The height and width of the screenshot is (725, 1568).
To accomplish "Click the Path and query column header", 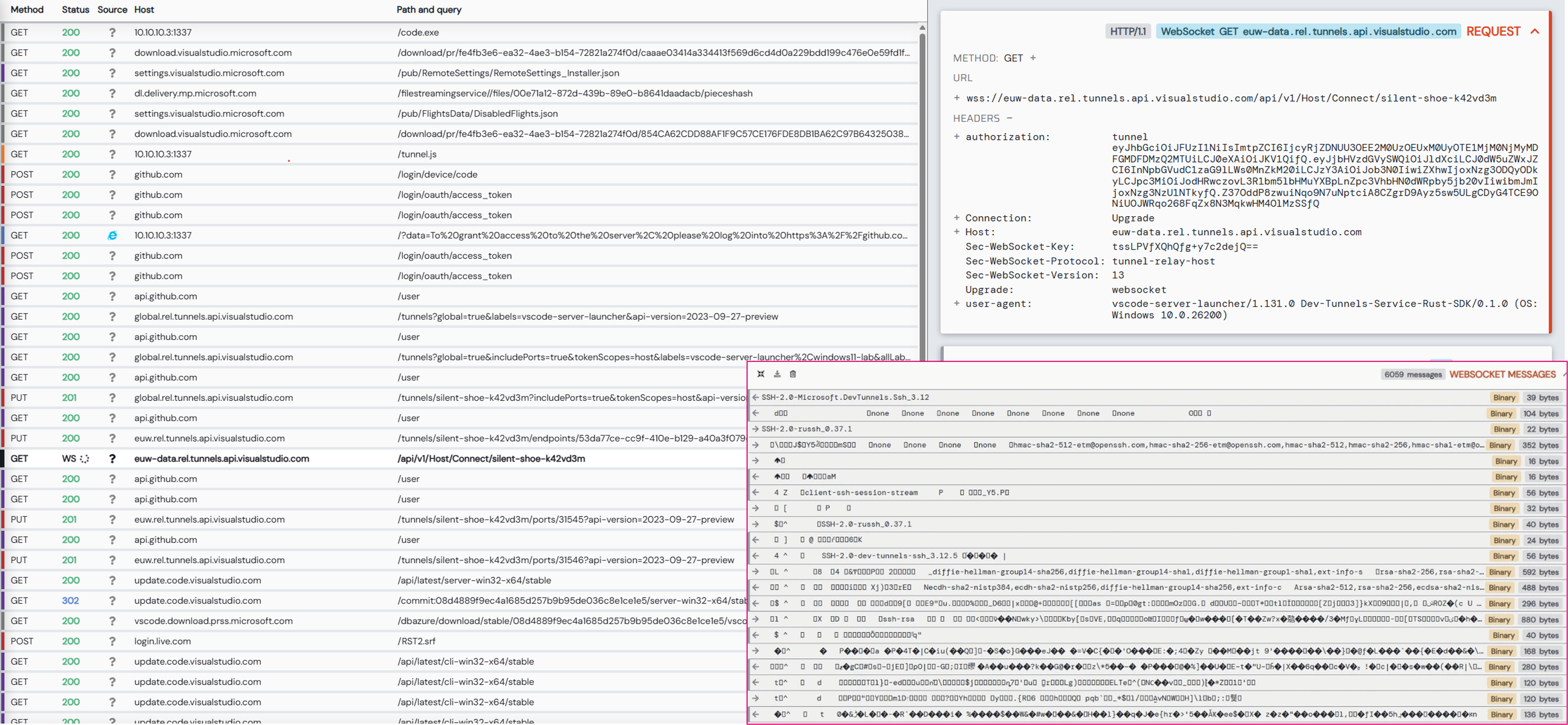I will (x=429, y=10).
